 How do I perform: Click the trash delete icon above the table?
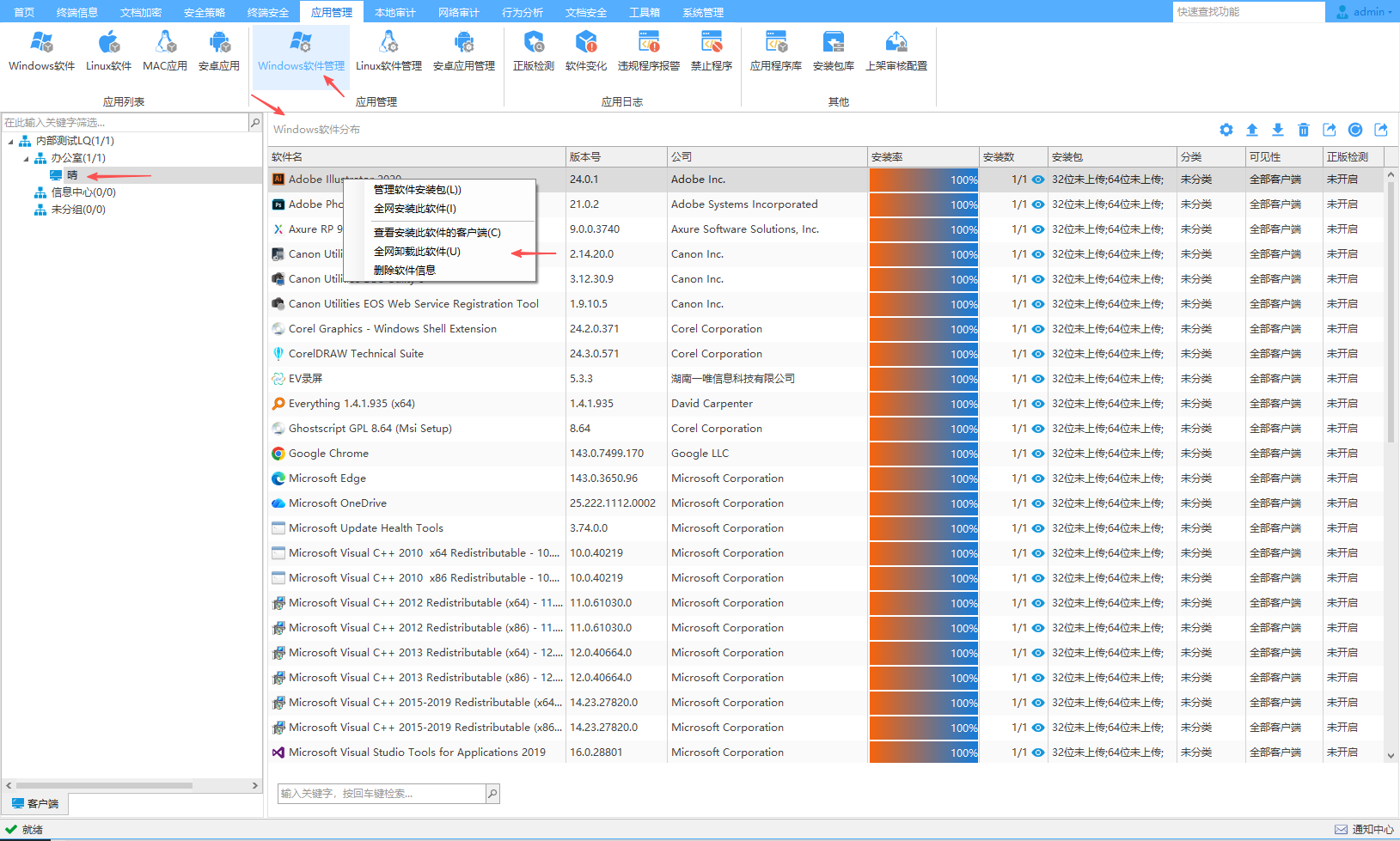(1304, 130)
